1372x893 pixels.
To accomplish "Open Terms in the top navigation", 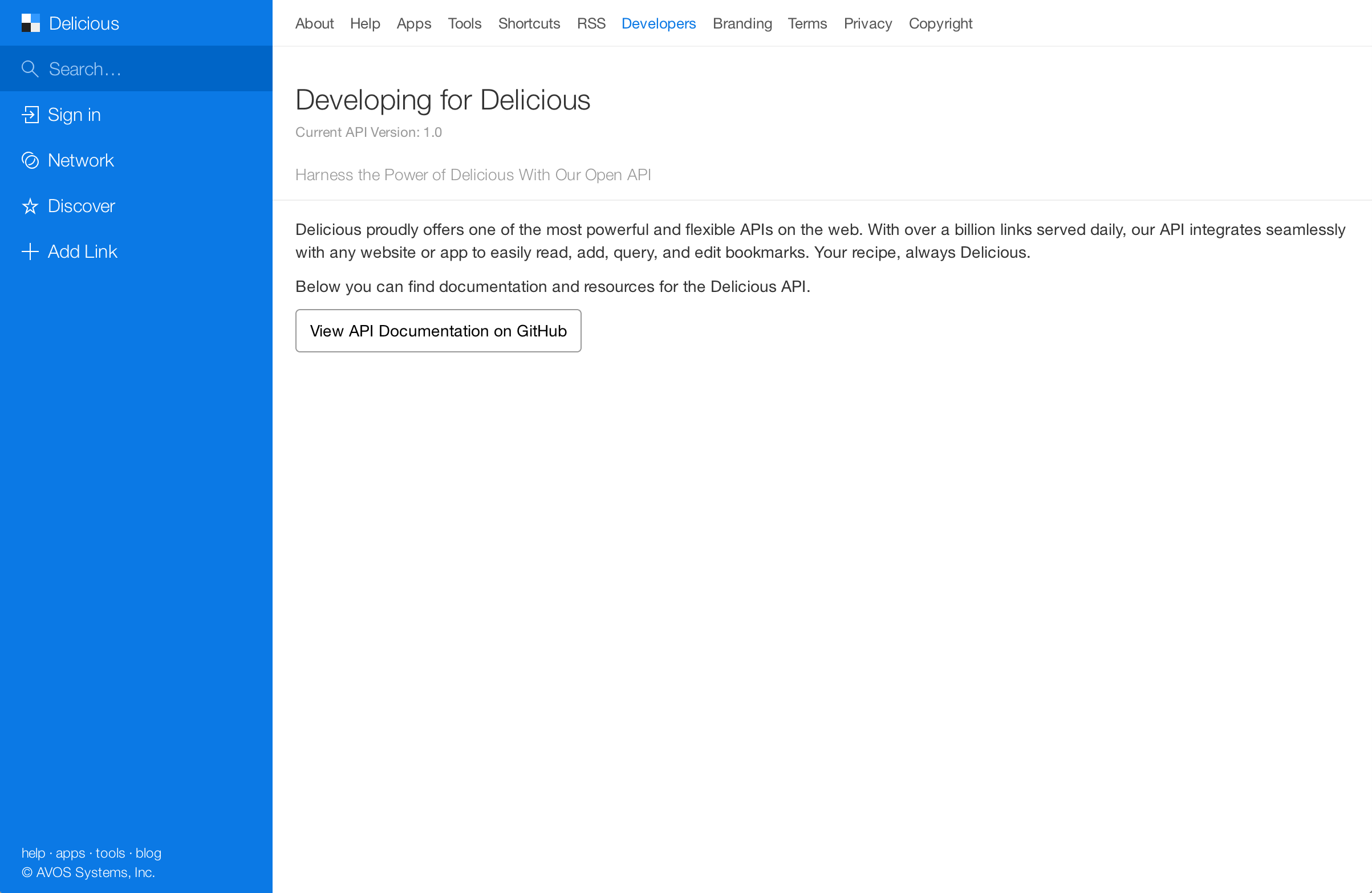I will click(x=807, y=23).
